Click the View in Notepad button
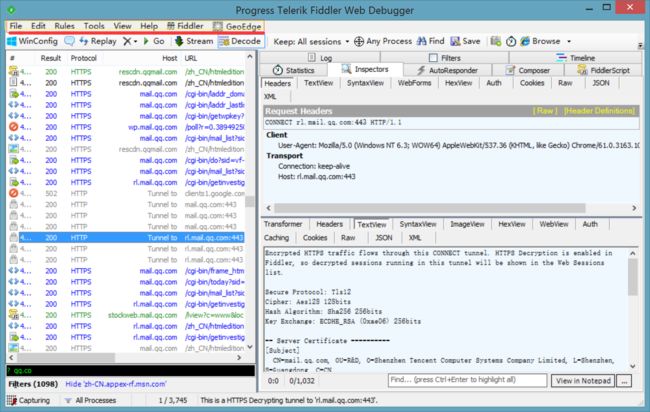650x412 pixels. (x=583, y=381)
